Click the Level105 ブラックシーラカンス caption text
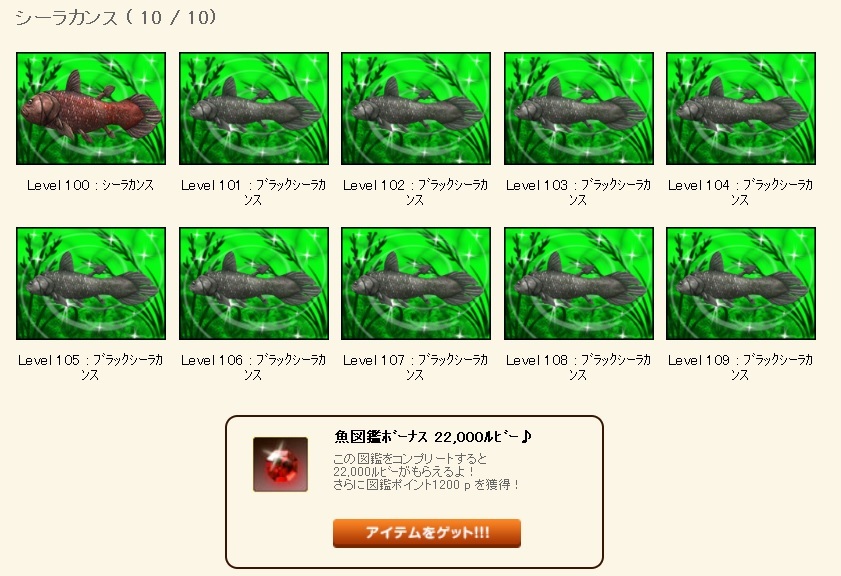 [90, 367]
